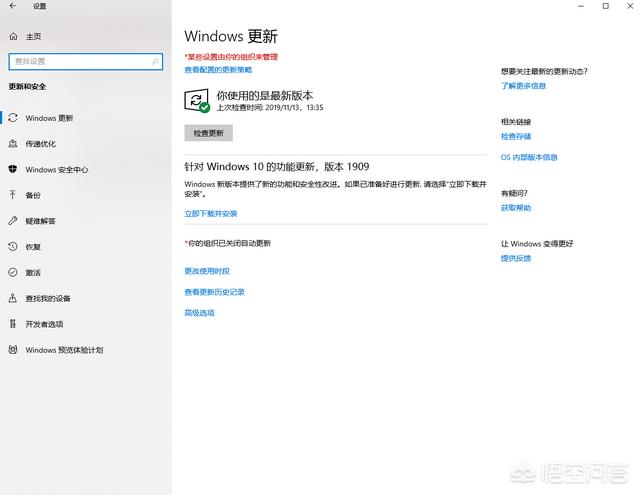Click 立即下载并安装 link
The height and width of the screenshot is (495, 640).
pyautogui.click(x=211, y=213)
